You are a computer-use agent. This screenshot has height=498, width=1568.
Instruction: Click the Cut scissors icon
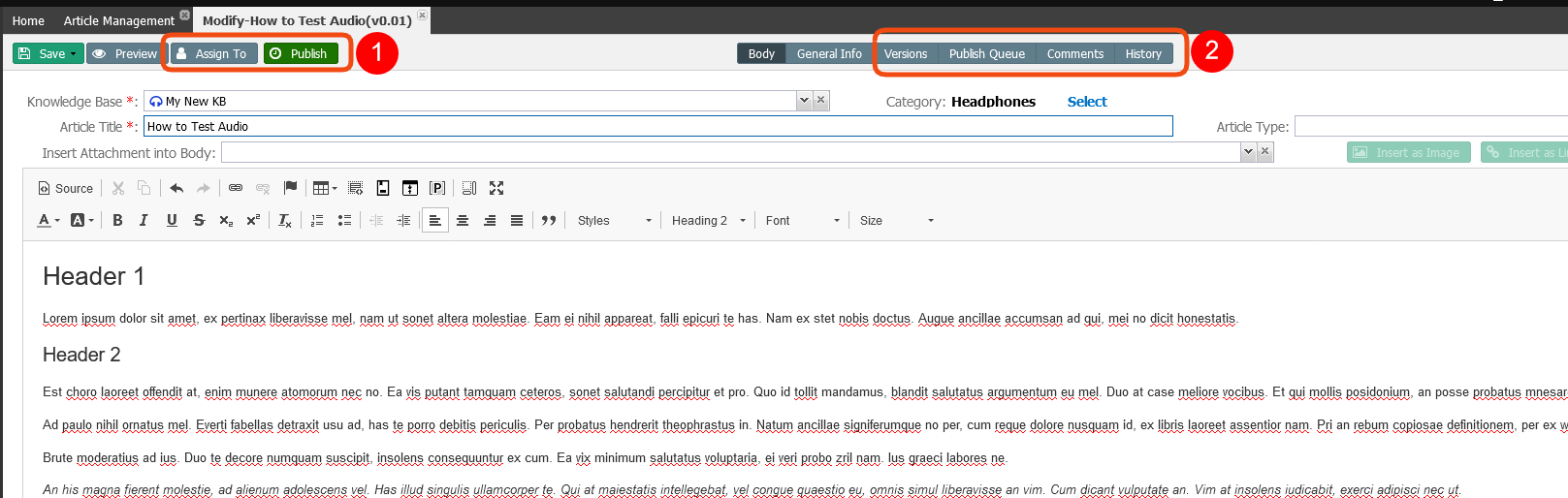(118, 188)
